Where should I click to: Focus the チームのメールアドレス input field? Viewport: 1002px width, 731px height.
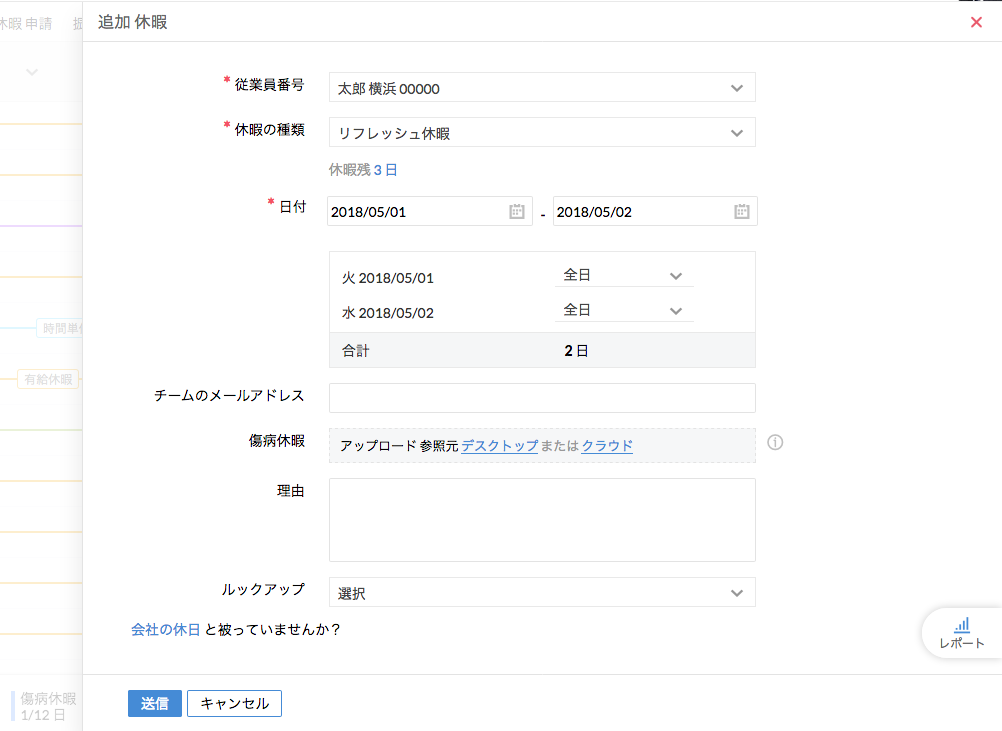pyautogui.click(x=541, y=398)
